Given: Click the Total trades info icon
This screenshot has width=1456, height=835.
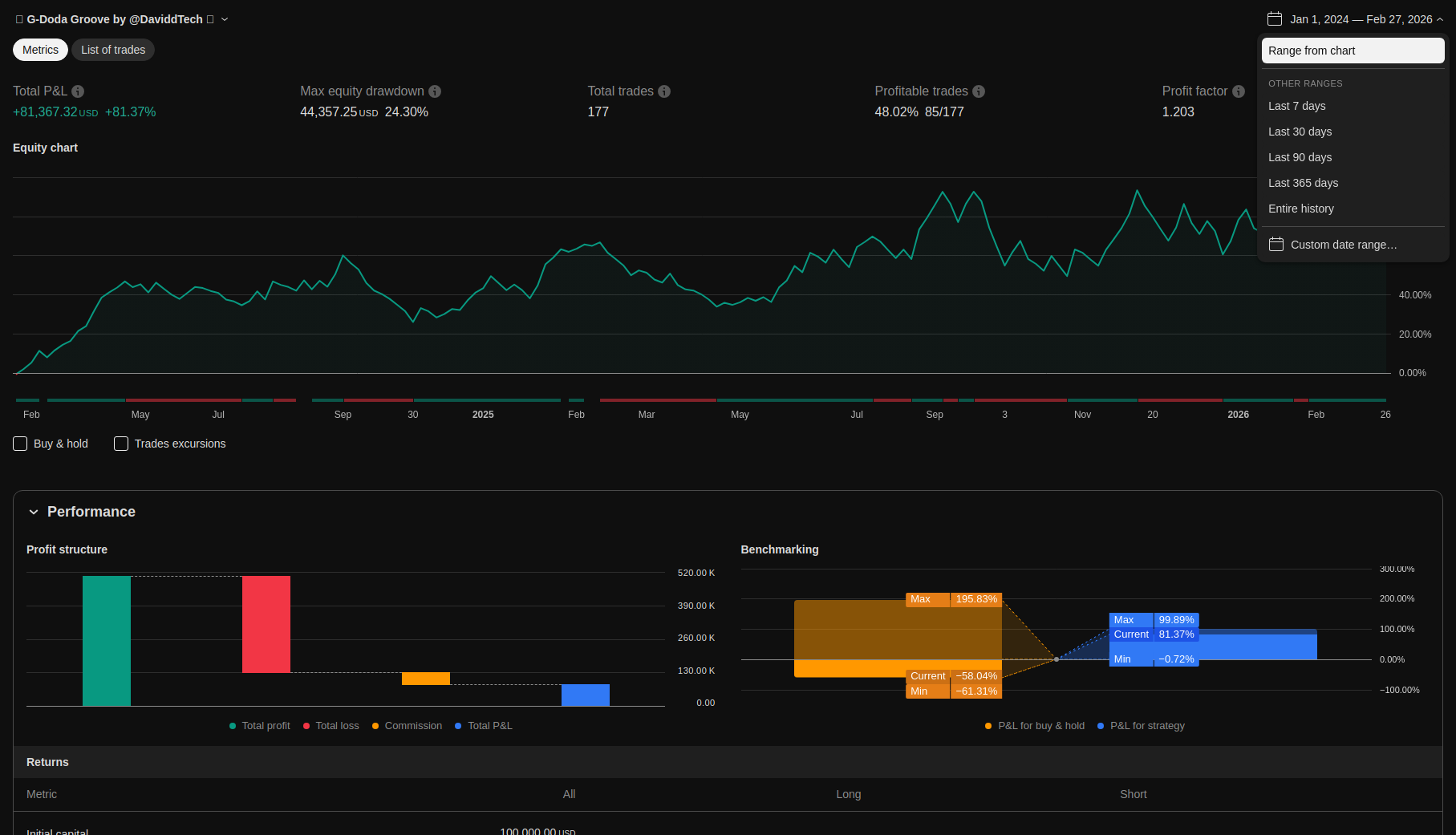Looking at the screenshot, I should (x=664, y=91).
